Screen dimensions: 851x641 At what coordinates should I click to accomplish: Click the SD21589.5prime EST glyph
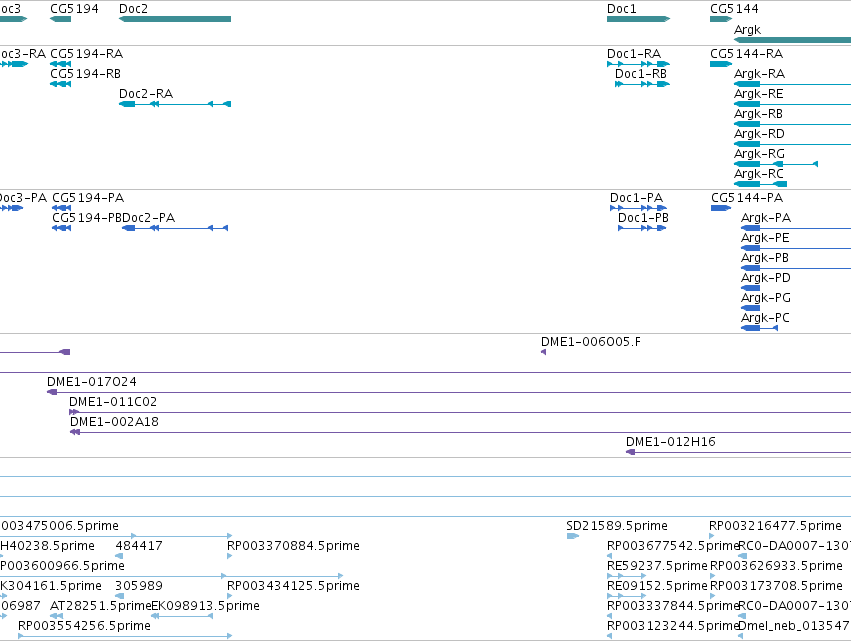tap(573, 536)
